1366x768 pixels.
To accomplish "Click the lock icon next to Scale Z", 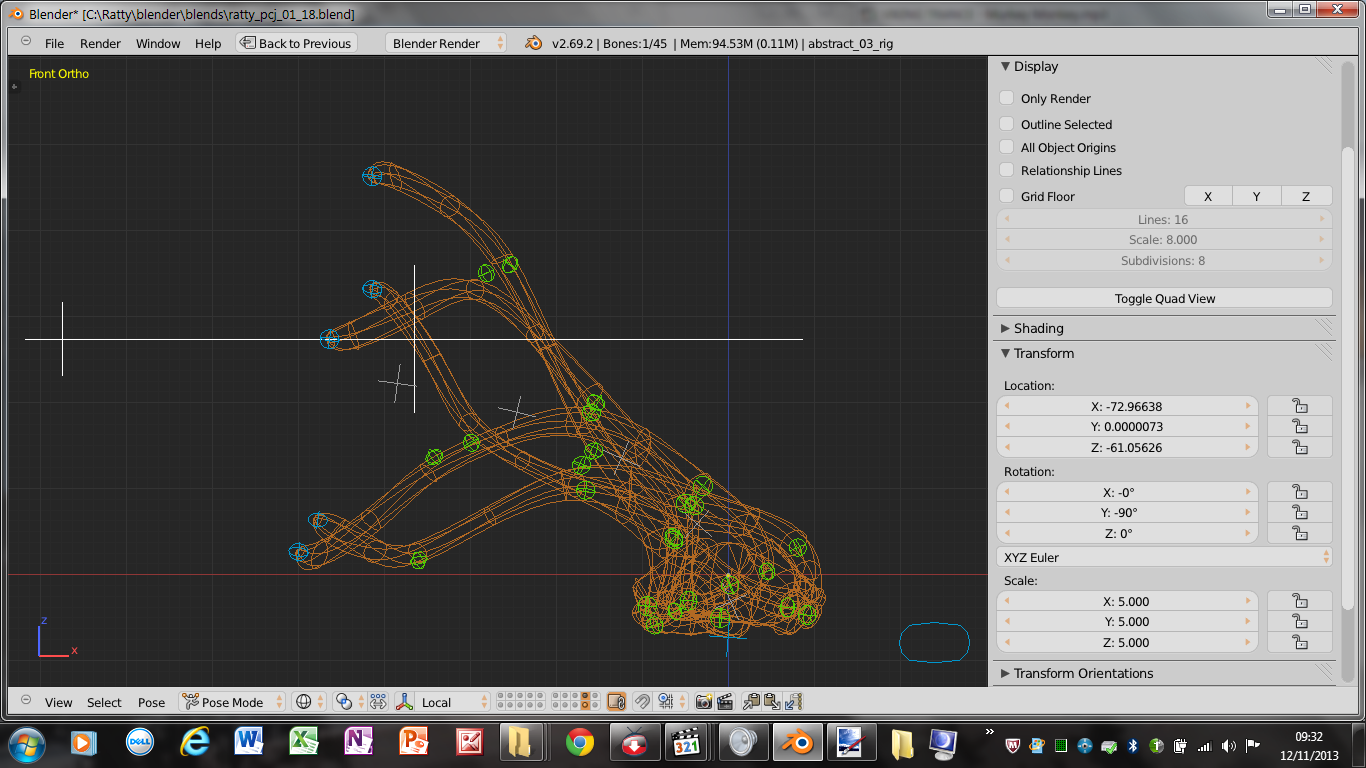I will click(x=1299, y=642).
